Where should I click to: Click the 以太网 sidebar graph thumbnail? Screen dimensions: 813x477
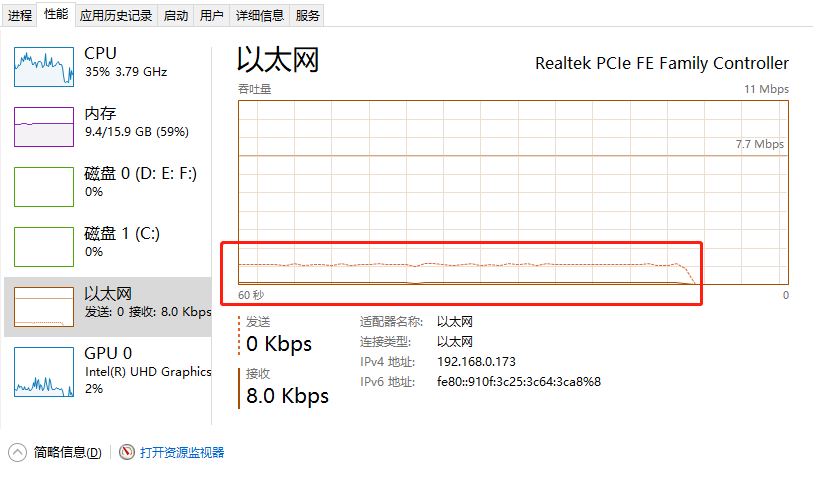coord(44,306)
